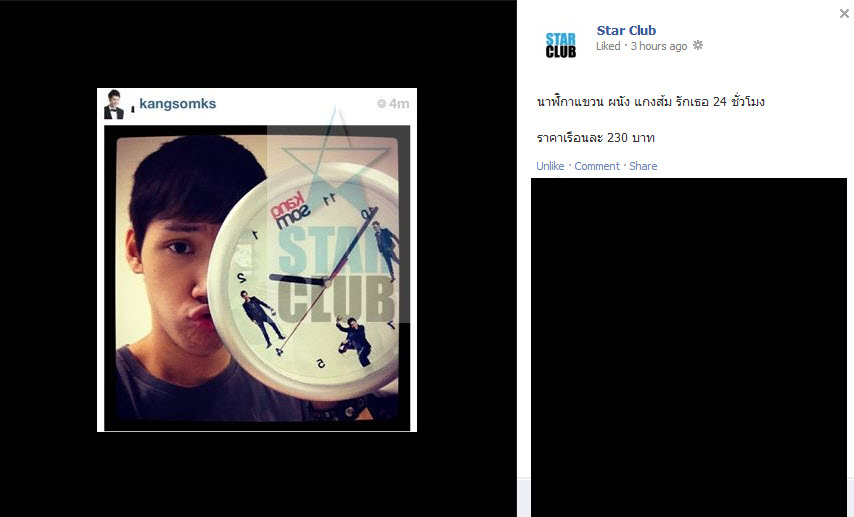Close the photo viewer with the X
This screenshot has width=854, height=517.
pos(844,14)
